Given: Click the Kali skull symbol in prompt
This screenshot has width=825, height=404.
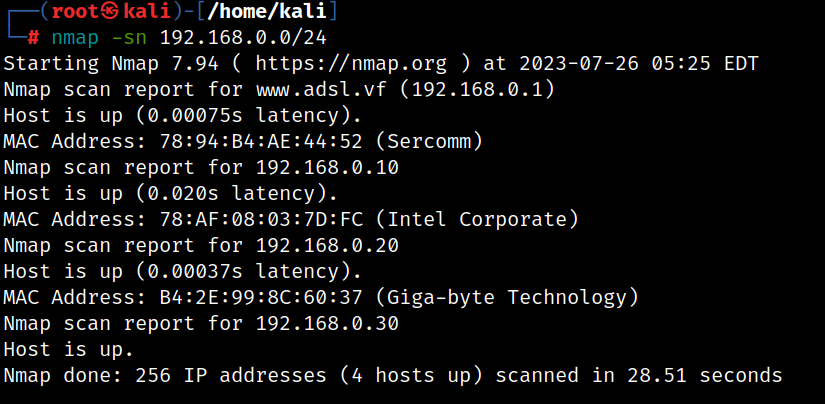Looking at the screenshot, I should pyautogui.click(x=110, y=11).
